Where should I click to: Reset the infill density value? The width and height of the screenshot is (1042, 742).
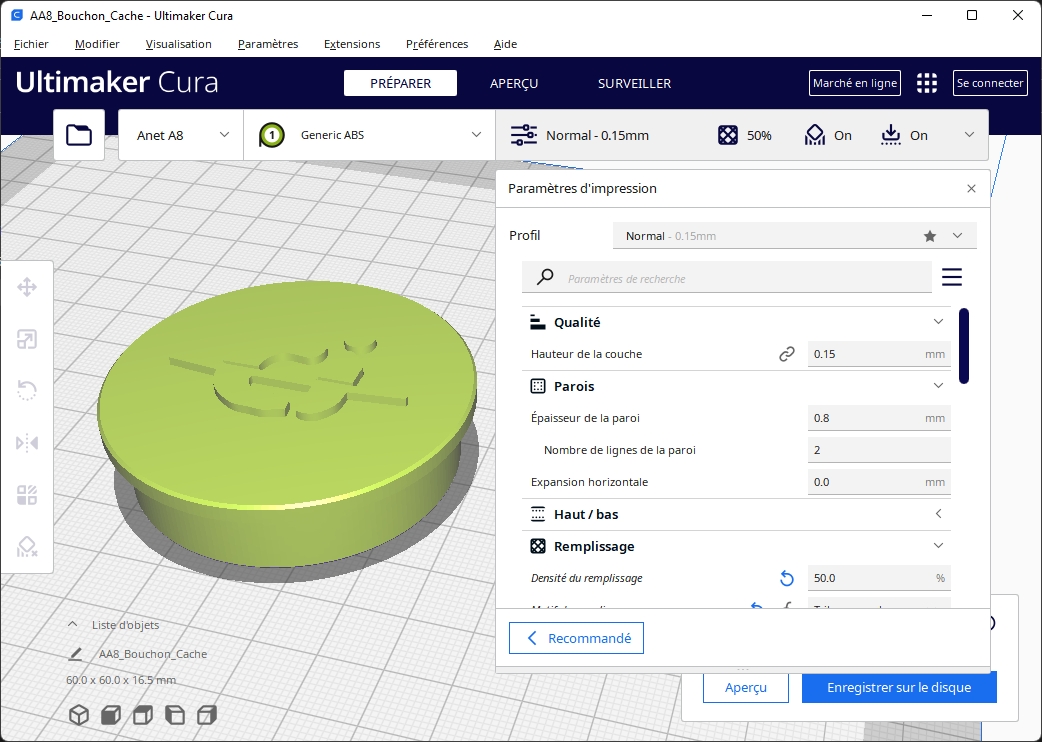coord(786,578)
